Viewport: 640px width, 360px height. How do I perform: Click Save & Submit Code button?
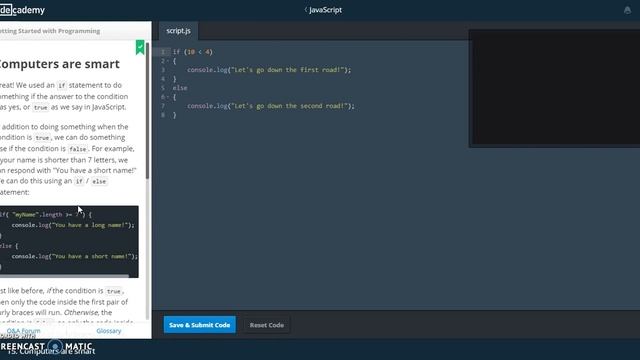pos(200,325)
